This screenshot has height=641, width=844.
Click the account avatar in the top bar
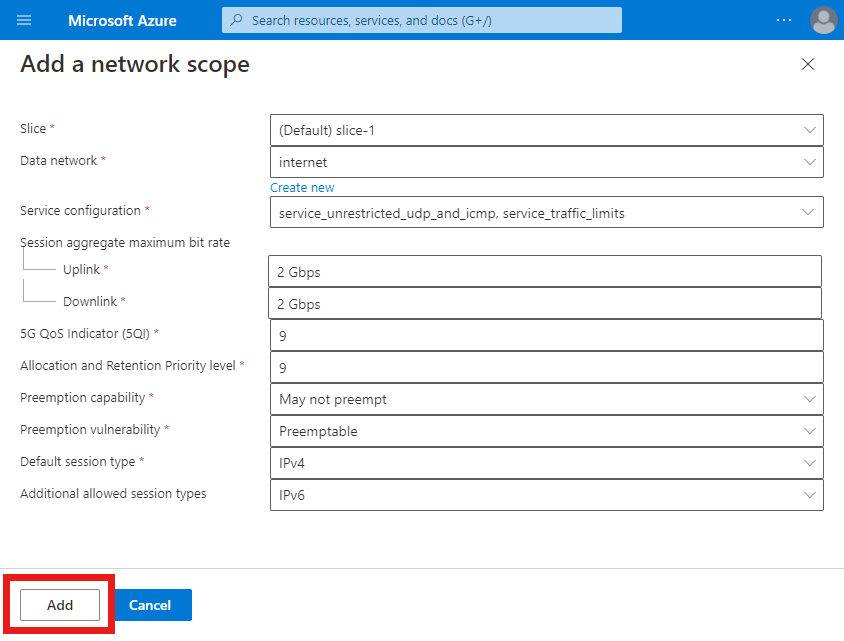coord(823,20)
